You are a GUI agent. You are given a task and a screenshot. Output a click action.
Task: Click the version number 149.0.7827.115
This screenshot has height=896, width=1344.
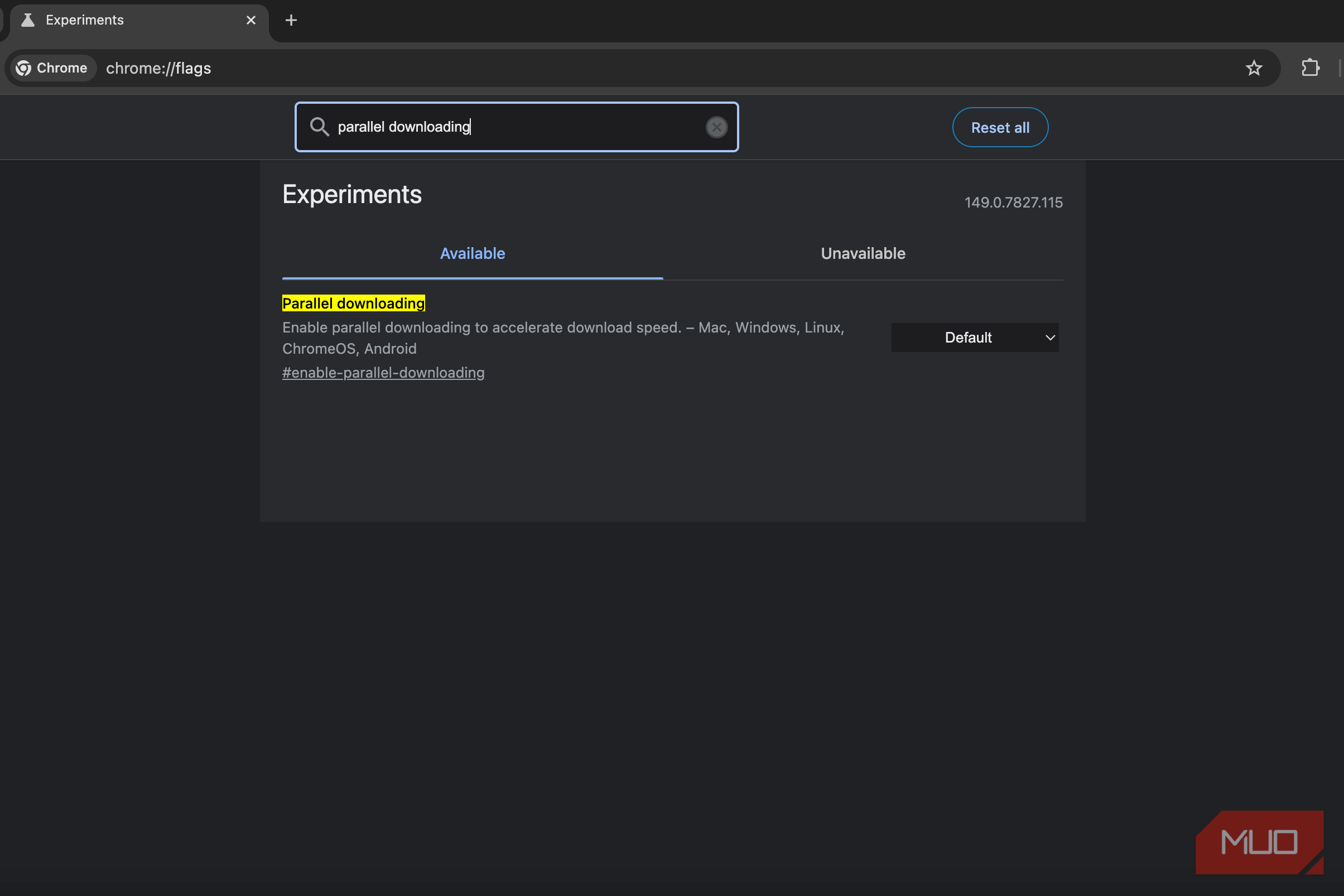pos(1013,203)
